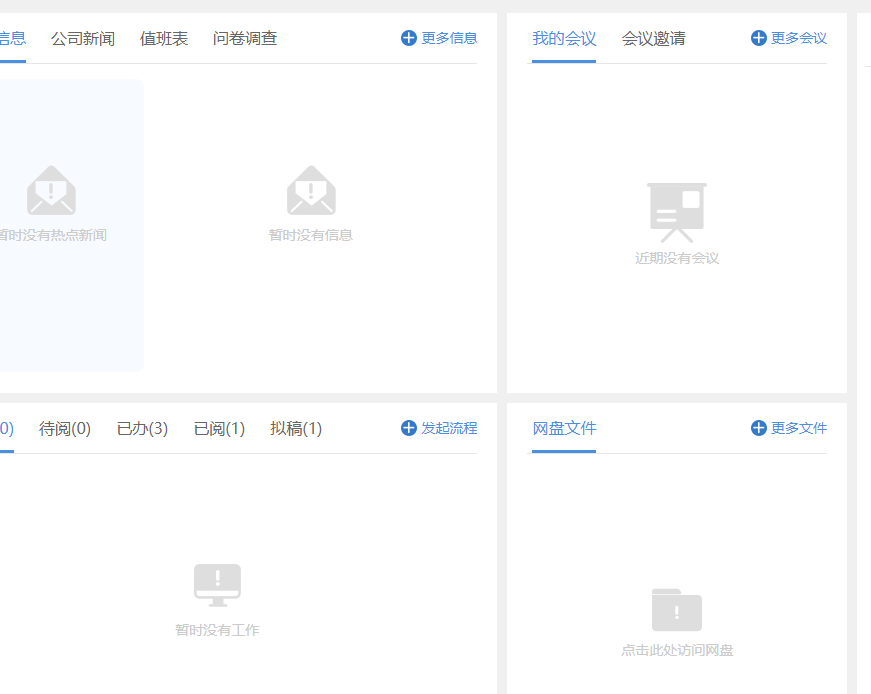Select the 网盘文件 tab
This screenshot has width=871, height=694.
(x=564, y=428)
